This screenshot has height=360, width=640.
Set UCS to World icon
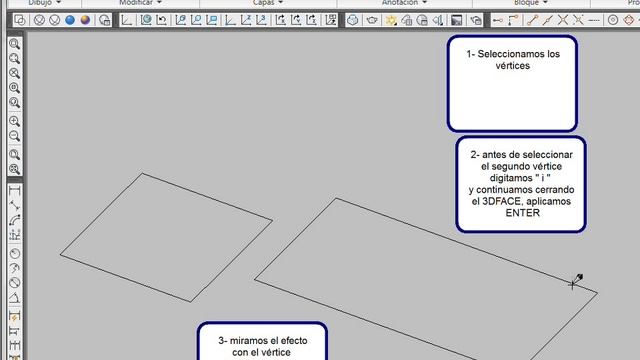pyautogui.click(x=146, y=20)
